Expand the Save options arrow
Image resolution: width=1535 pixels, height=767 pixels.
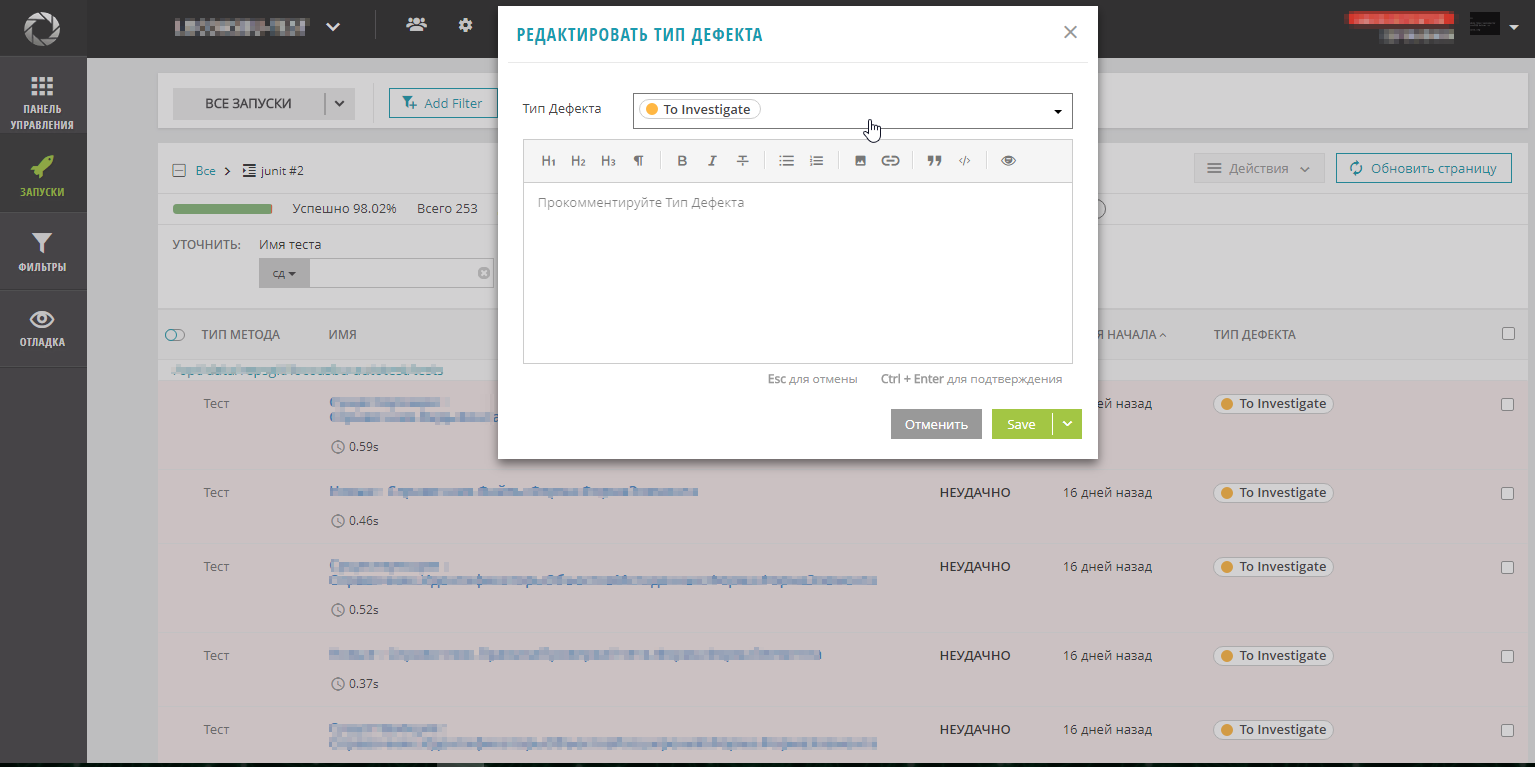point(1067,424)
